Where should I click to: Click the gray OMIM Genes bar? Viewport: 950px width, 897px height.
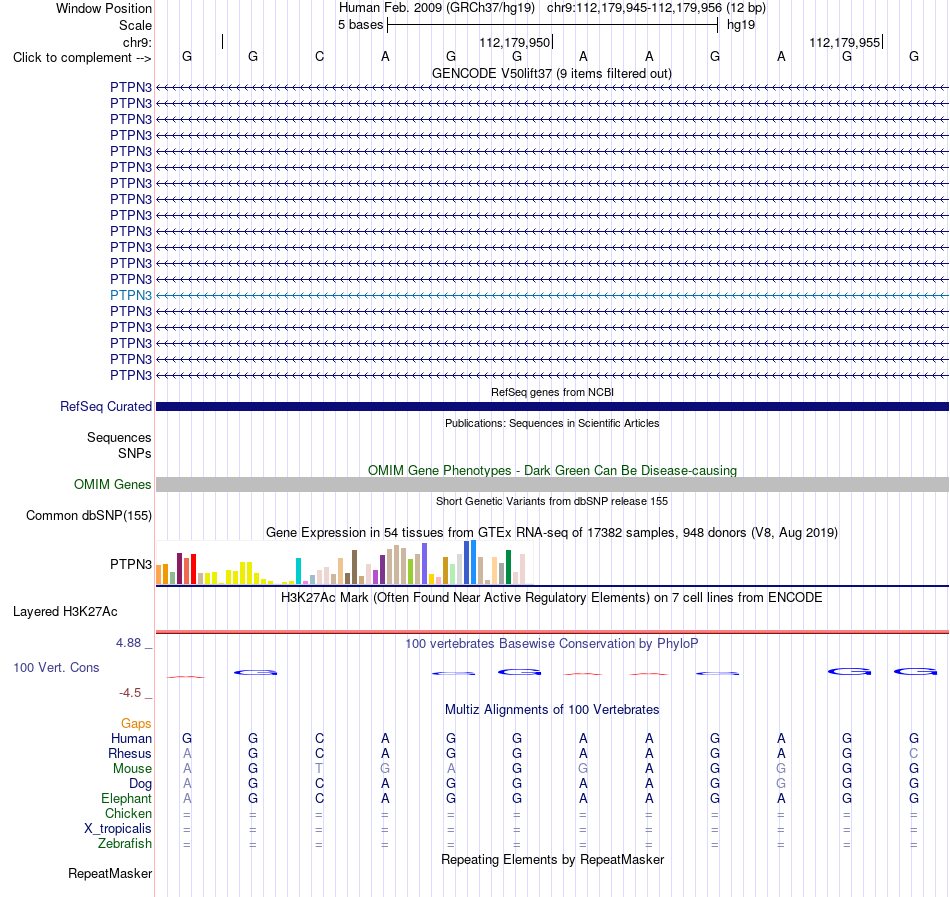click(x=552, y=485)
